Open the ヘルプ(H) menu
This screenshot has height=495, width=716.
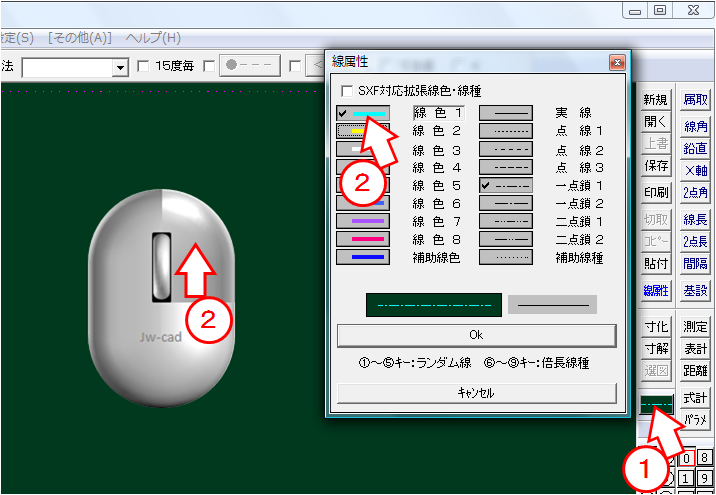coord(153,38)
